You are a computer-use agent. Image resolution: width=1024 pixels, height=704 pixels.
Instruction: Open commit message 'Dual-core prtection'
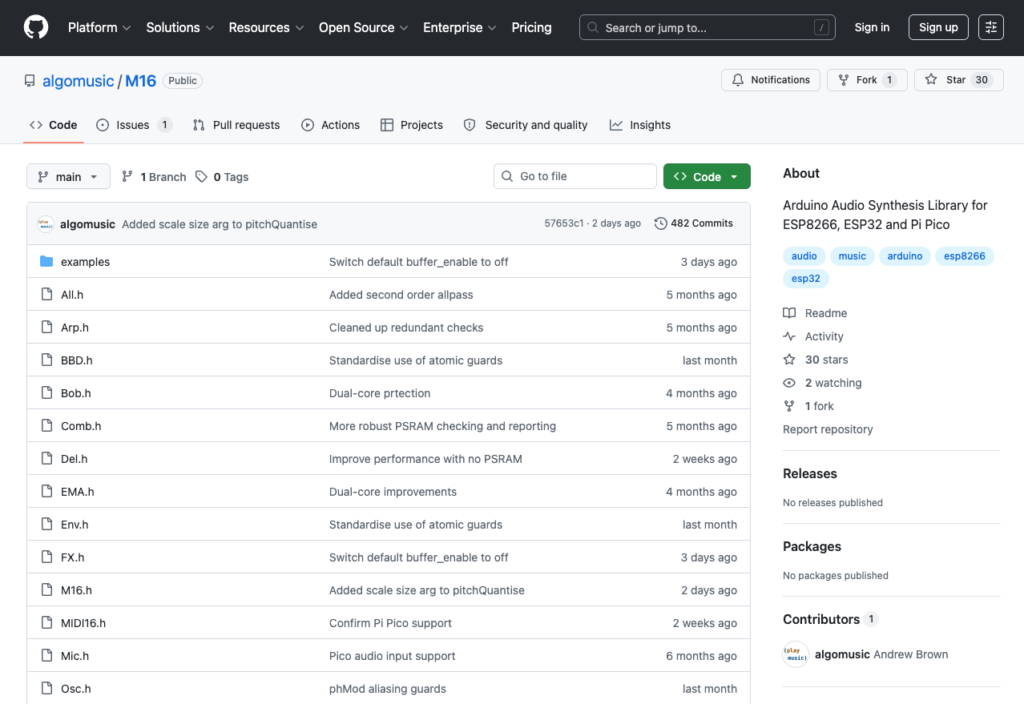(x=379, y=393)
